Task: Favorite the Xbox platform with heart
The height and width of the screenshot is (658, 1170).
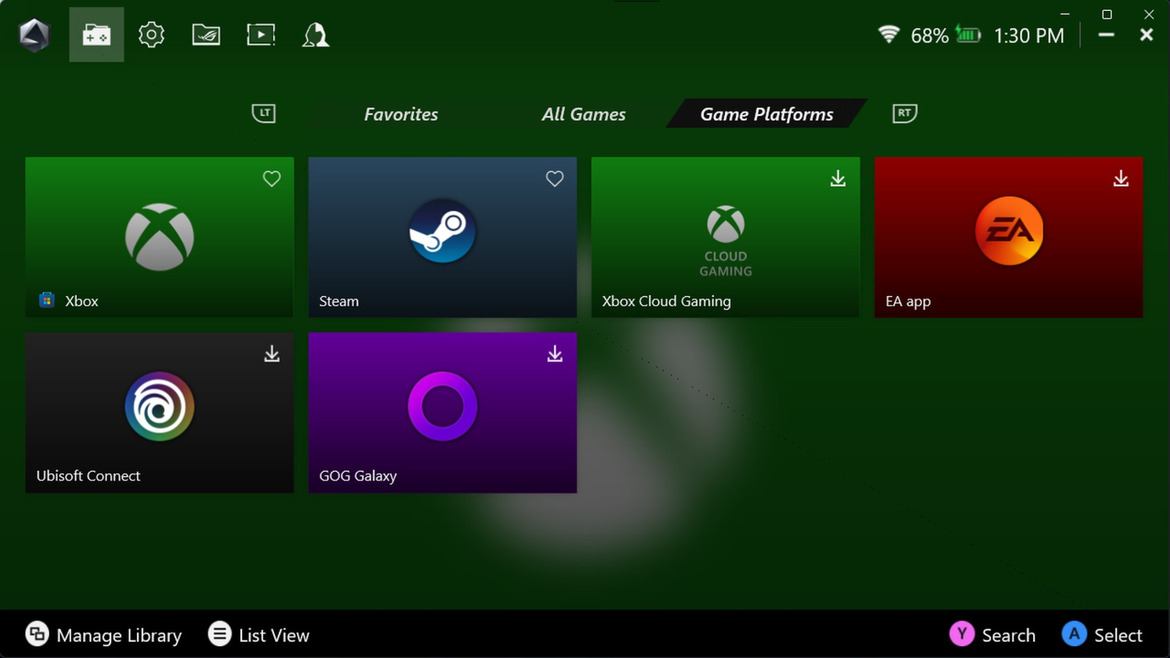Action: [x=272, y=178]
